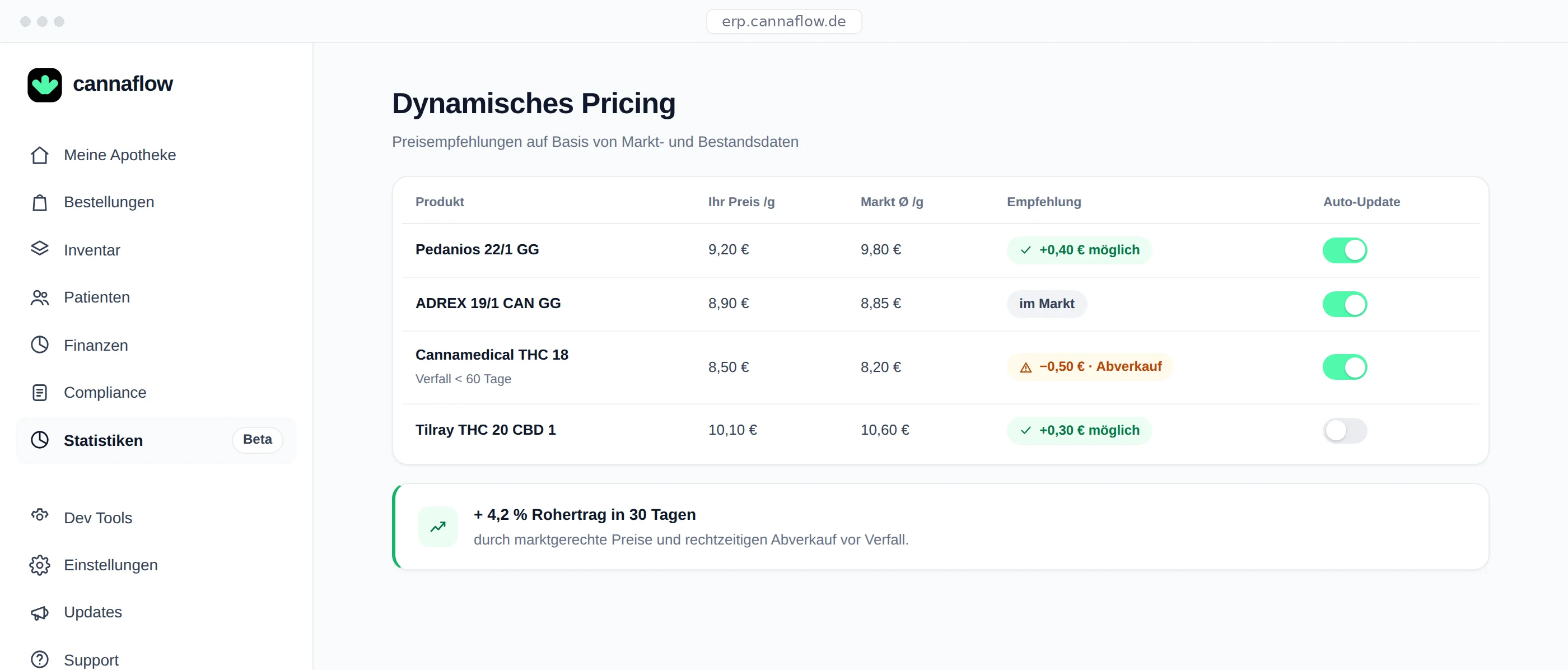Click the pie chart icon for Finanzen
Viewport: 1568px width, 670px height.
[x=40, y=345]
